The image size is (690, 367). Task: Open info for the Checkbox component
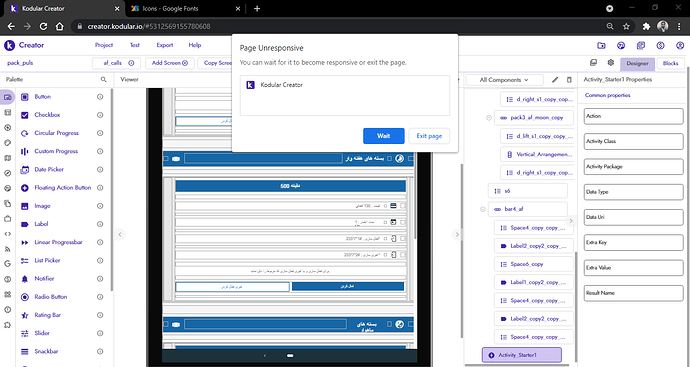pos(100,115)
